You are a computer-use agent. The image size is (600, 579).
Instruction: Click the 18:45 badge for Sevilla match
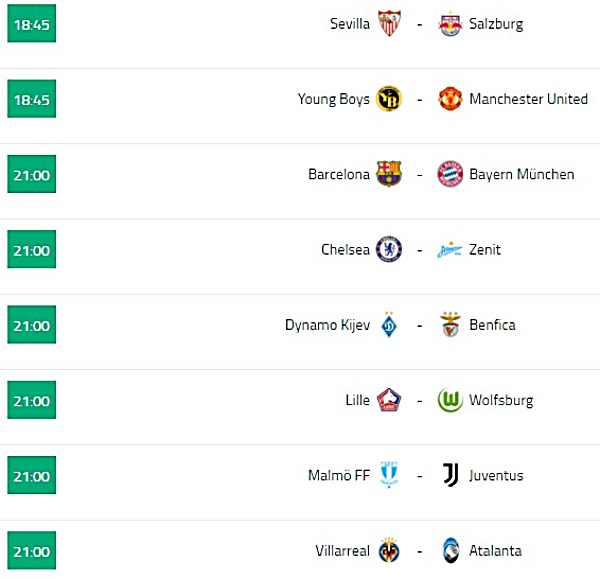point(32,23)
